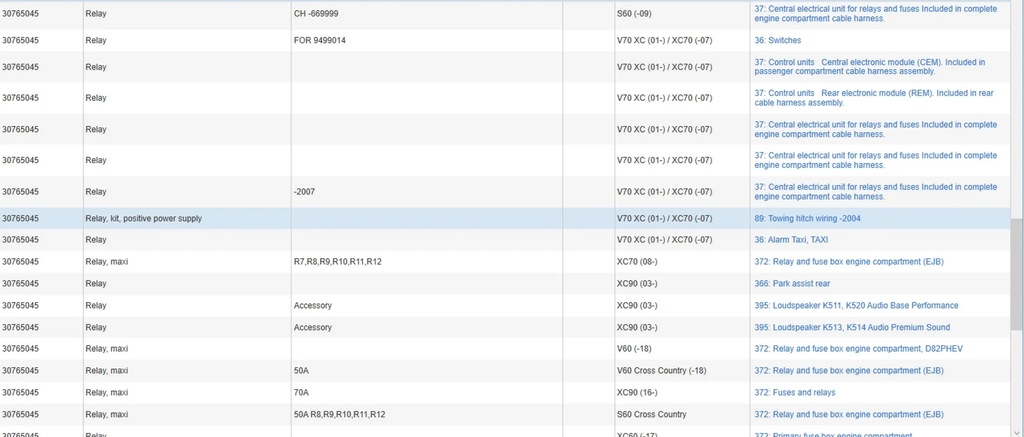The height and width of the screenshot is (437, 1024).
Task: Select the 'Relay' cell in the Park assist rear row
Action: 187,283
